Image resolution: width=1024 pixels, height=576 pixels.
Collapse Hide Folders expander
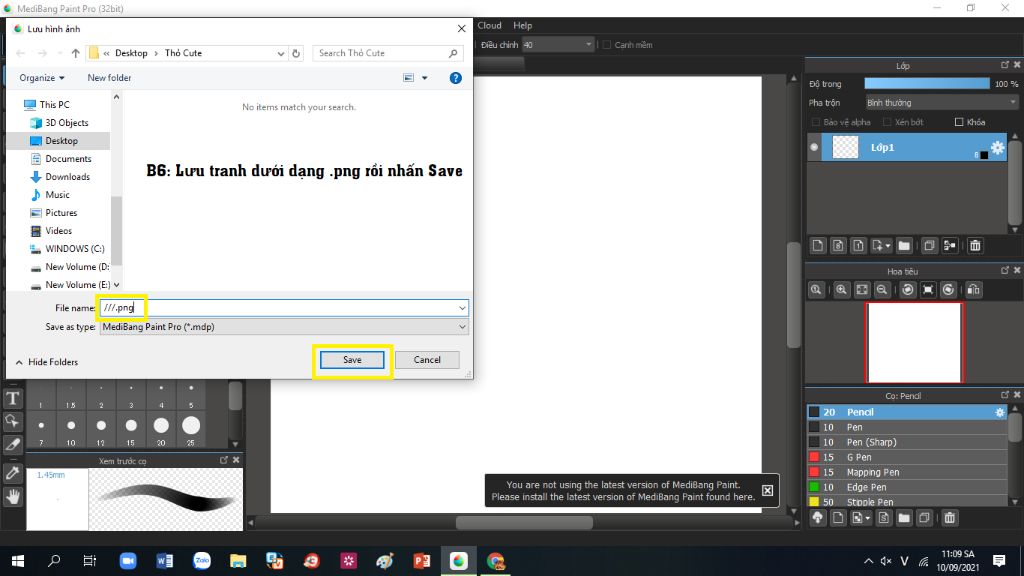pos(46,362)
